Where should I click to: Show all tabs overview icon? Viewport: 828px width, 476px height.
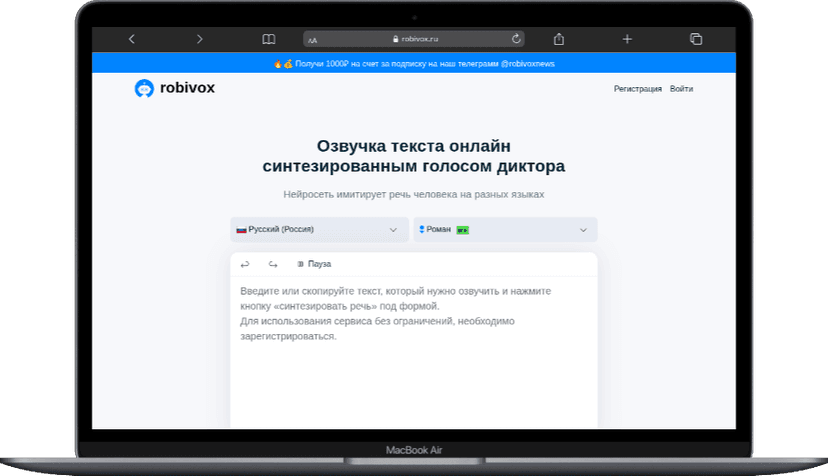point(695,39)
